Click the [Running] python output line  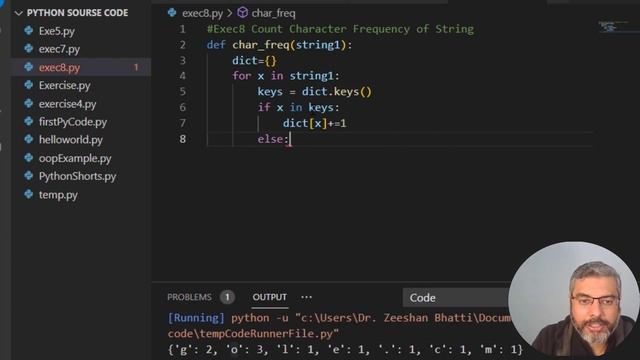tap(339, 318)
